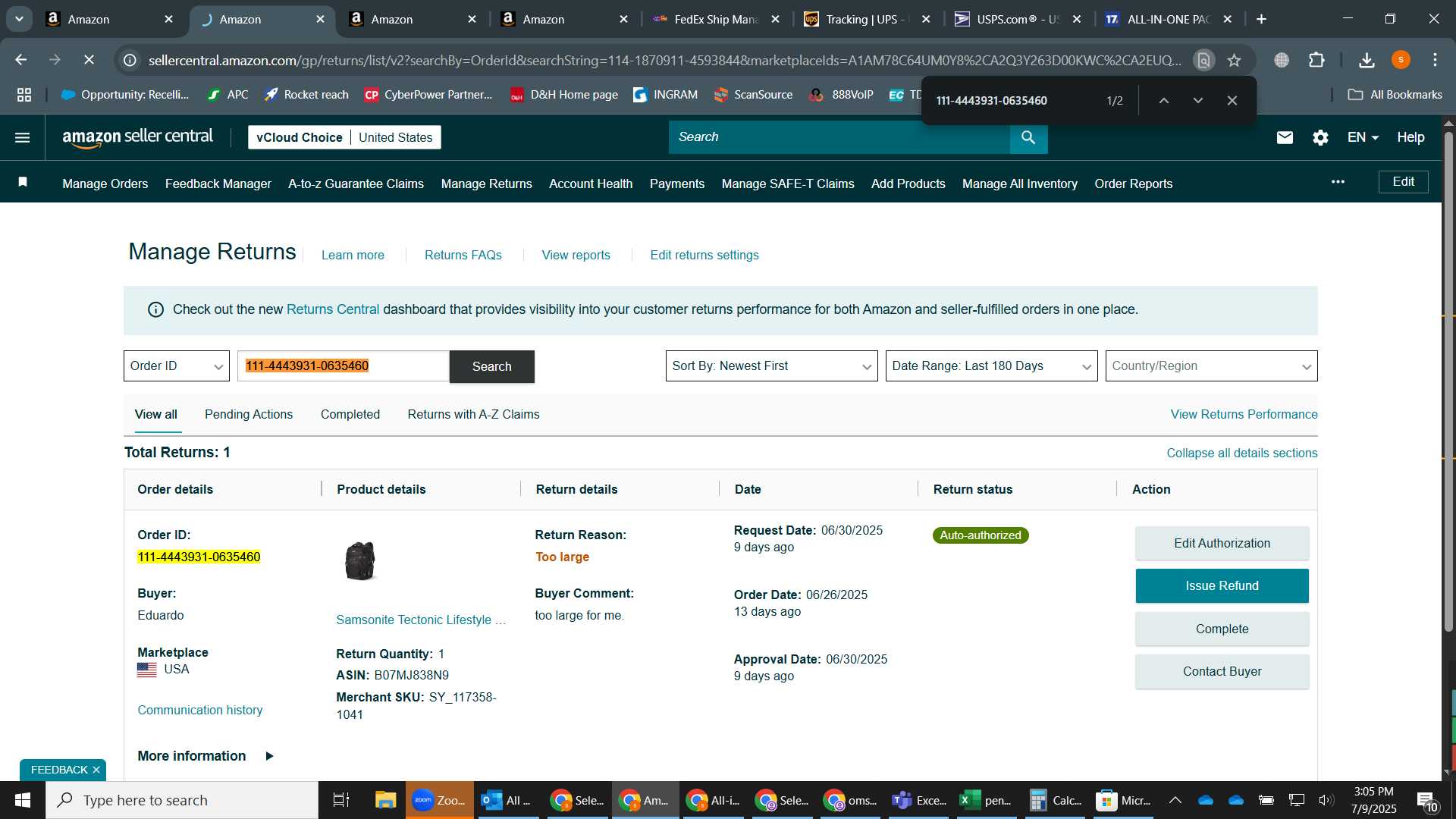Click Edit Authorization button
Viewport: 1456px width, 819px height.
(1222, 543)
